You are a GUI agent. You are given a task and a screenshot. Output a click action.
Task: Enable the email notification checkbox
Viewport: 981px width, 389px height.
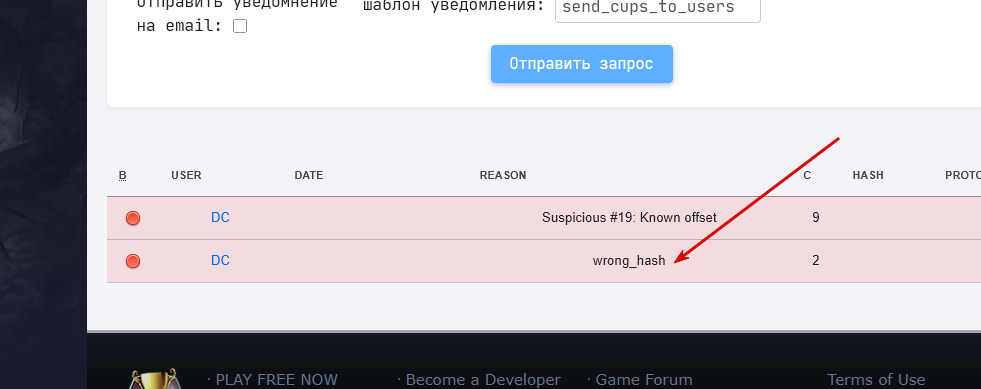[x=240, y=26]
